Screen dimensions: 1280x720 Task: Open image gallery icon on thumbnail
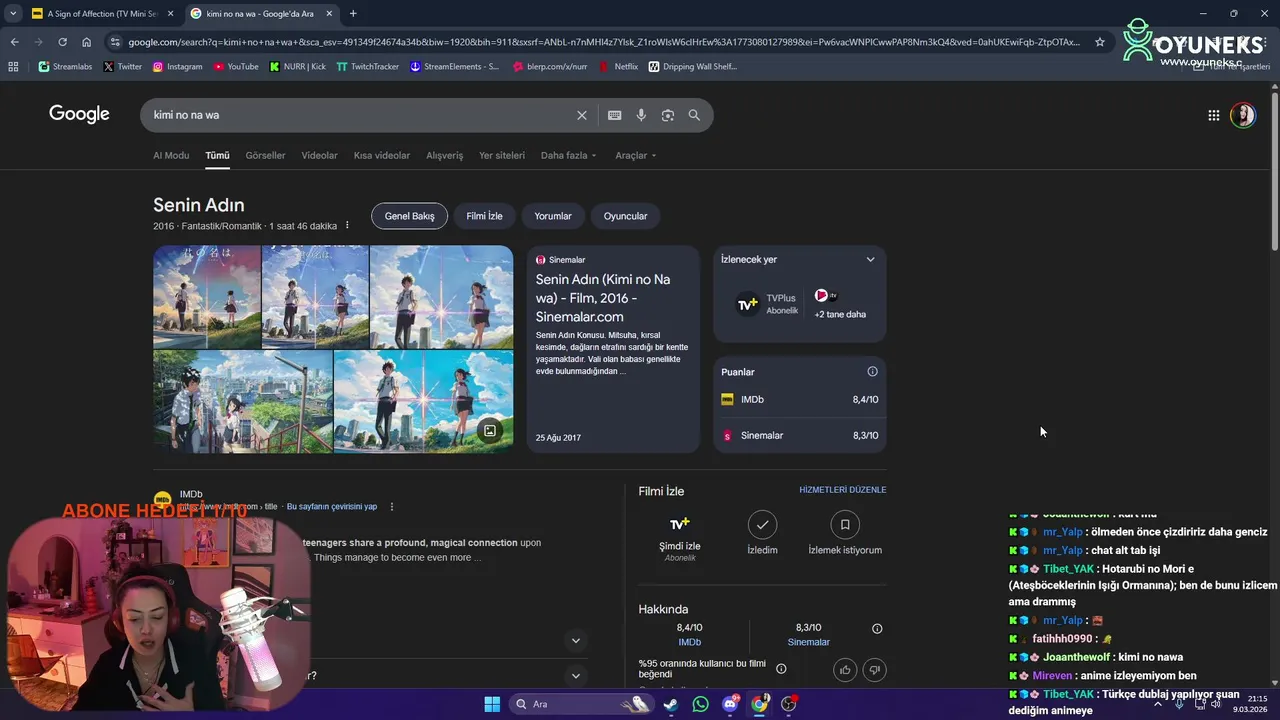(490, 431)
